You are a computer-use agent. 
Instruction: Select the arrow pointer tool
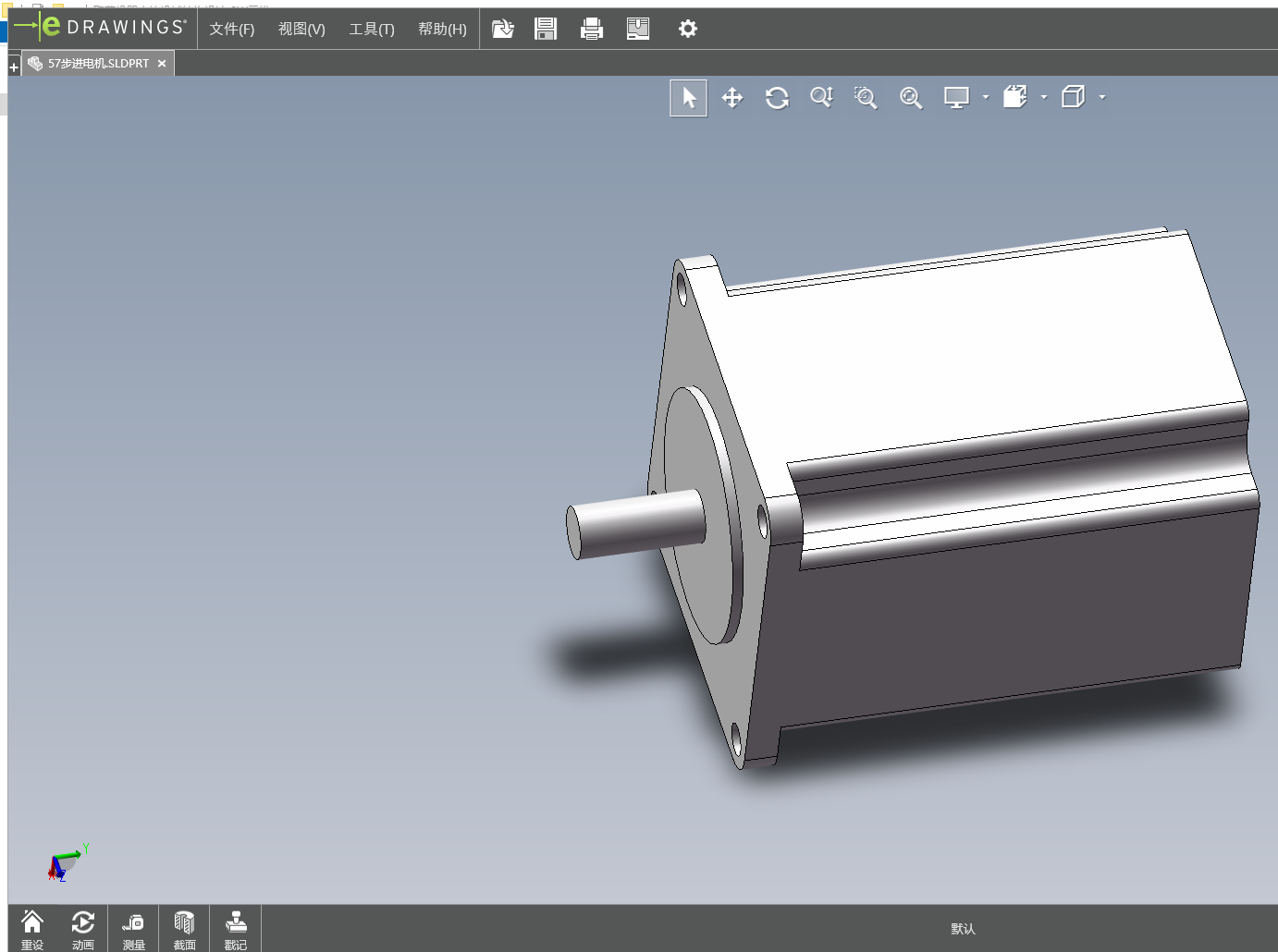point(688,98)
